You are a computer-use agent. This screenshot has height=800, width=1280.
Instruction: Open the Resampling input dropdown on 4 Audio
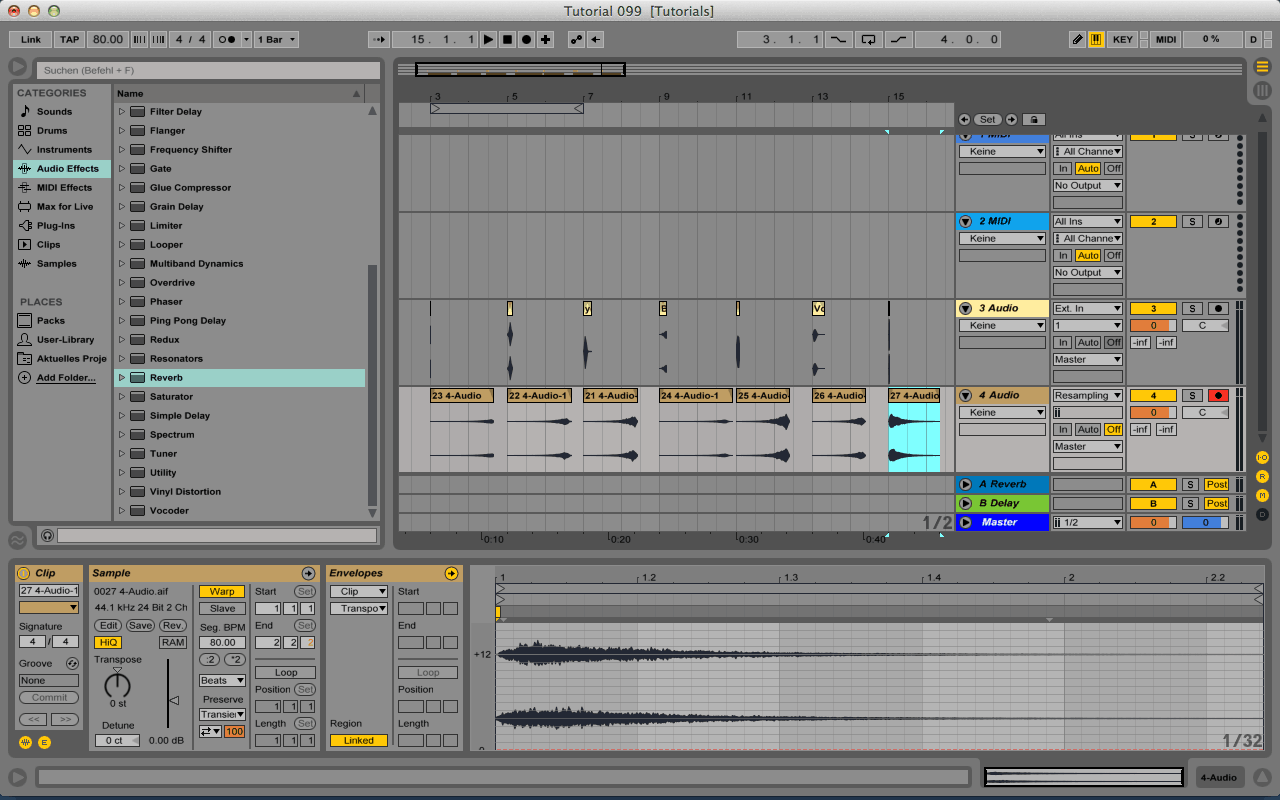coord(1087,396)
